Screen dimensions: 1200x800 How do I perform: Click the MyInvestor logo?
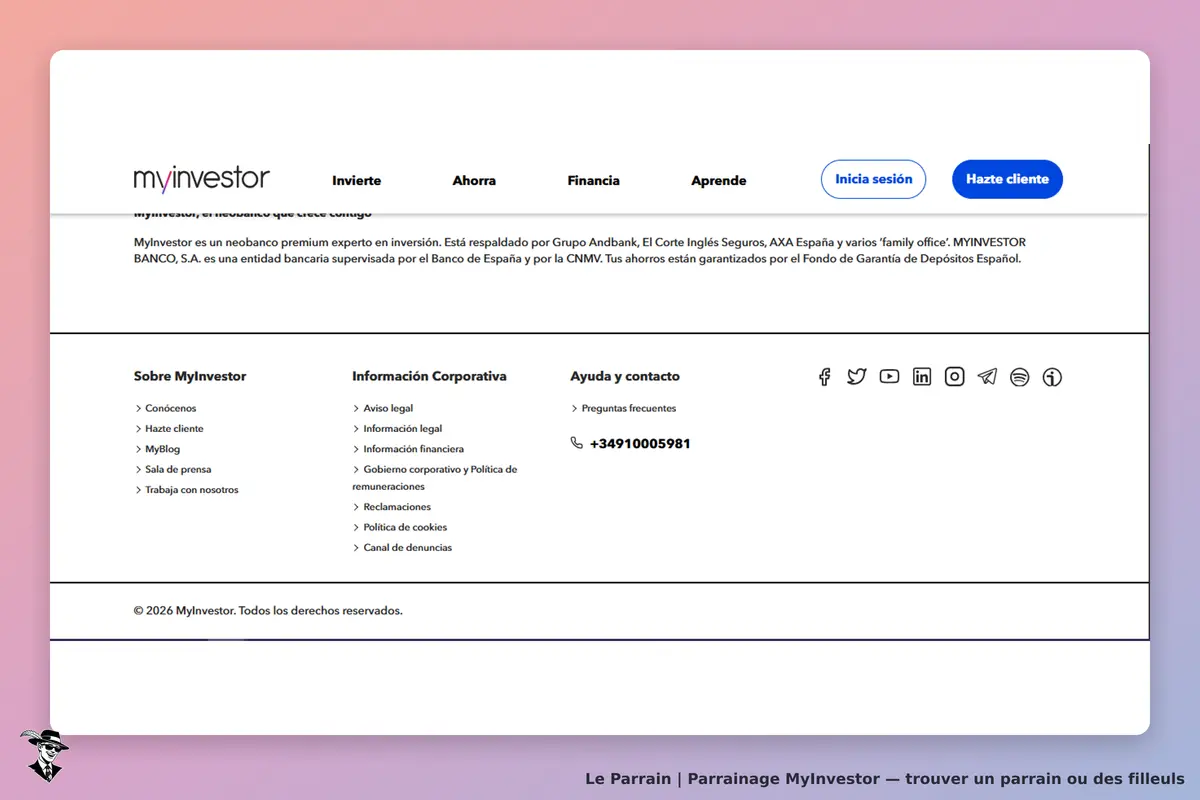click(202, 179)
